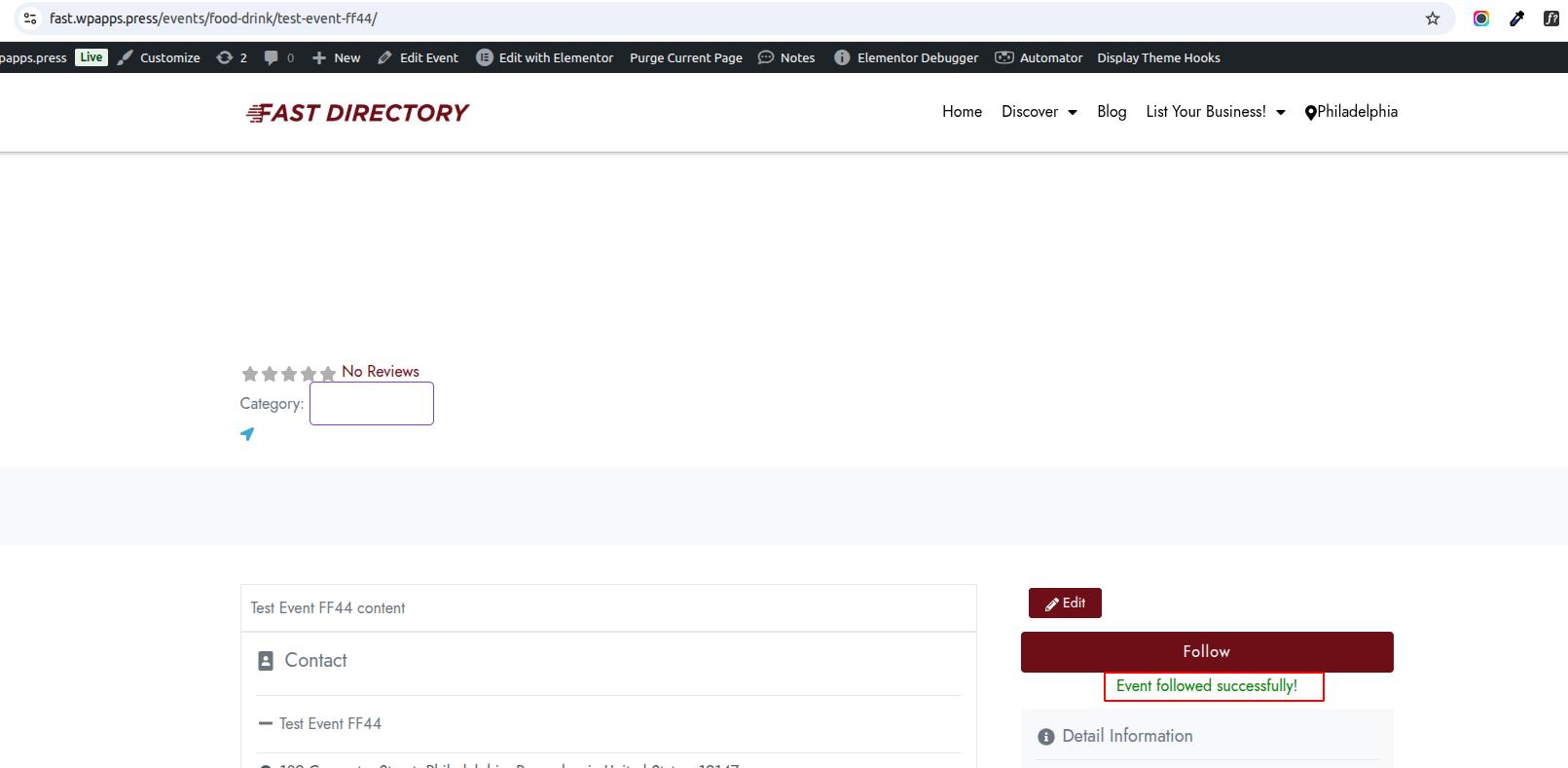Click the Edit button with pencil

[x=1065, y=603]
